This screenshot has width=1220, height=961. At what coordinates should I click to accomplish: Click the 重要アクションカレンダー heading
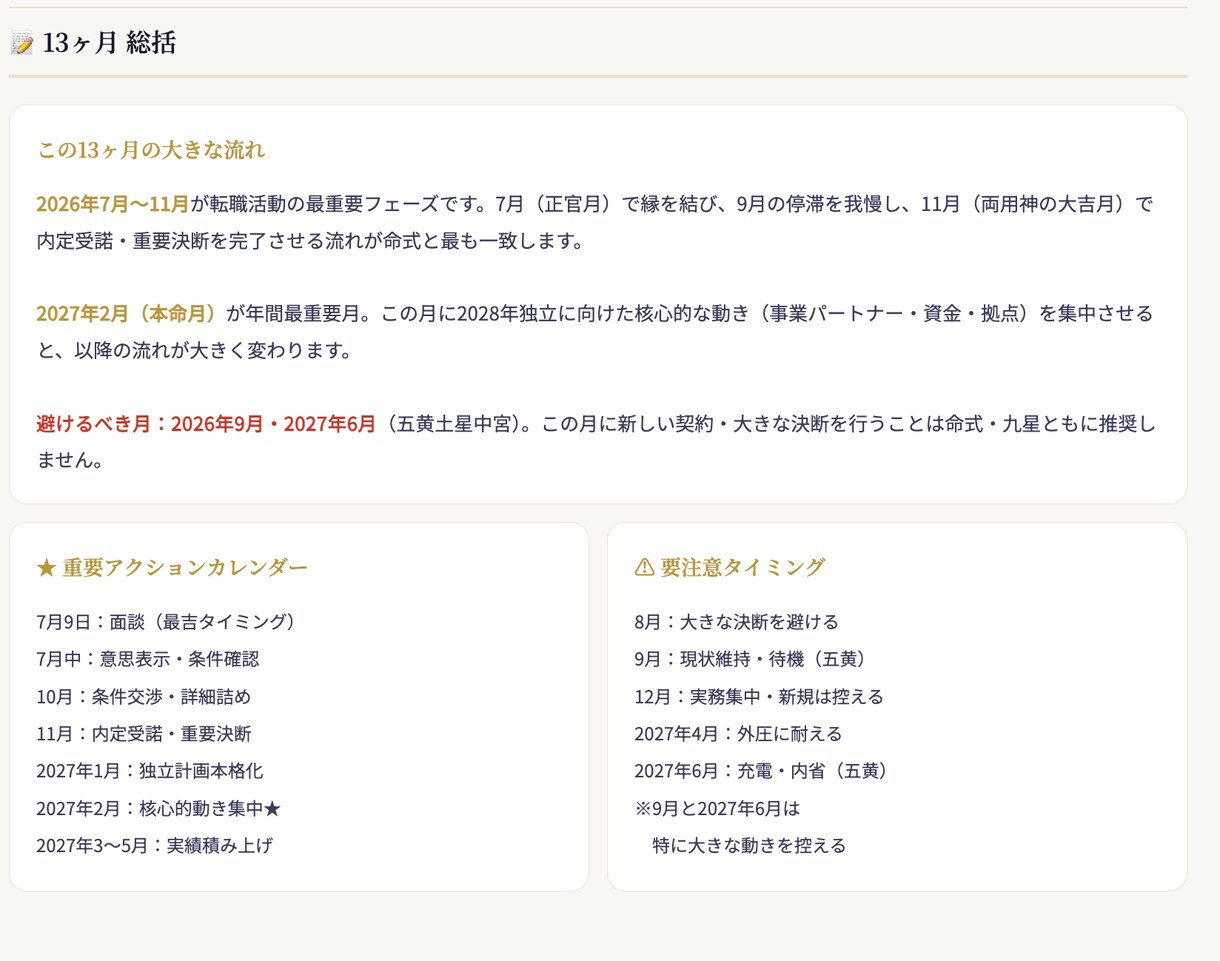point(185,568)
